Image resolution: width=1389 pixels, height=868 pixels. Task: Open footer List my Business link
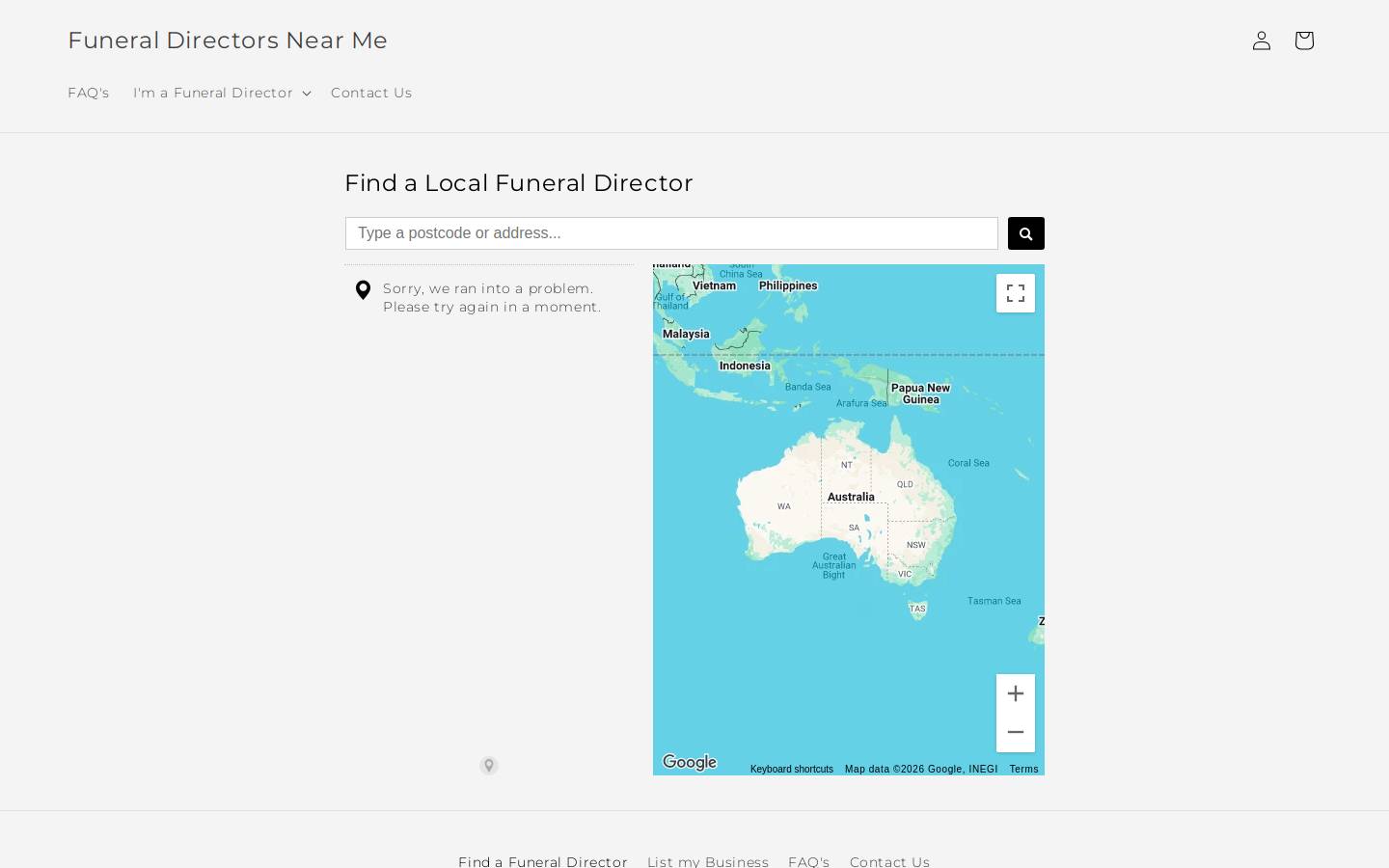[708, 861]
